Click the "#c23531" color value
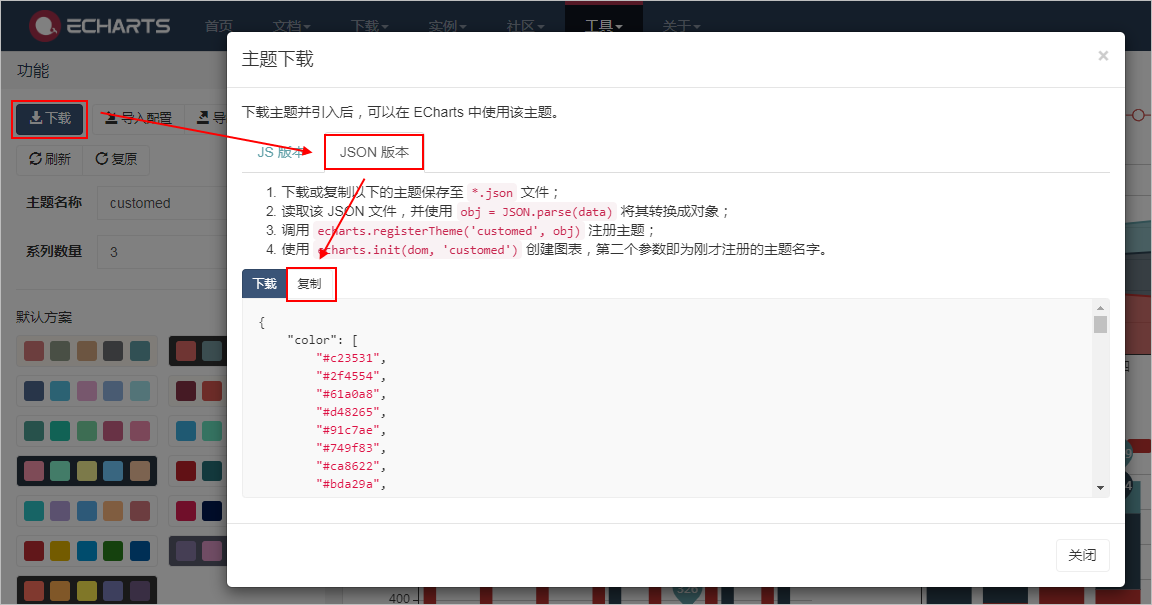This screenshot has height=605, width=1152. point(348,358)
